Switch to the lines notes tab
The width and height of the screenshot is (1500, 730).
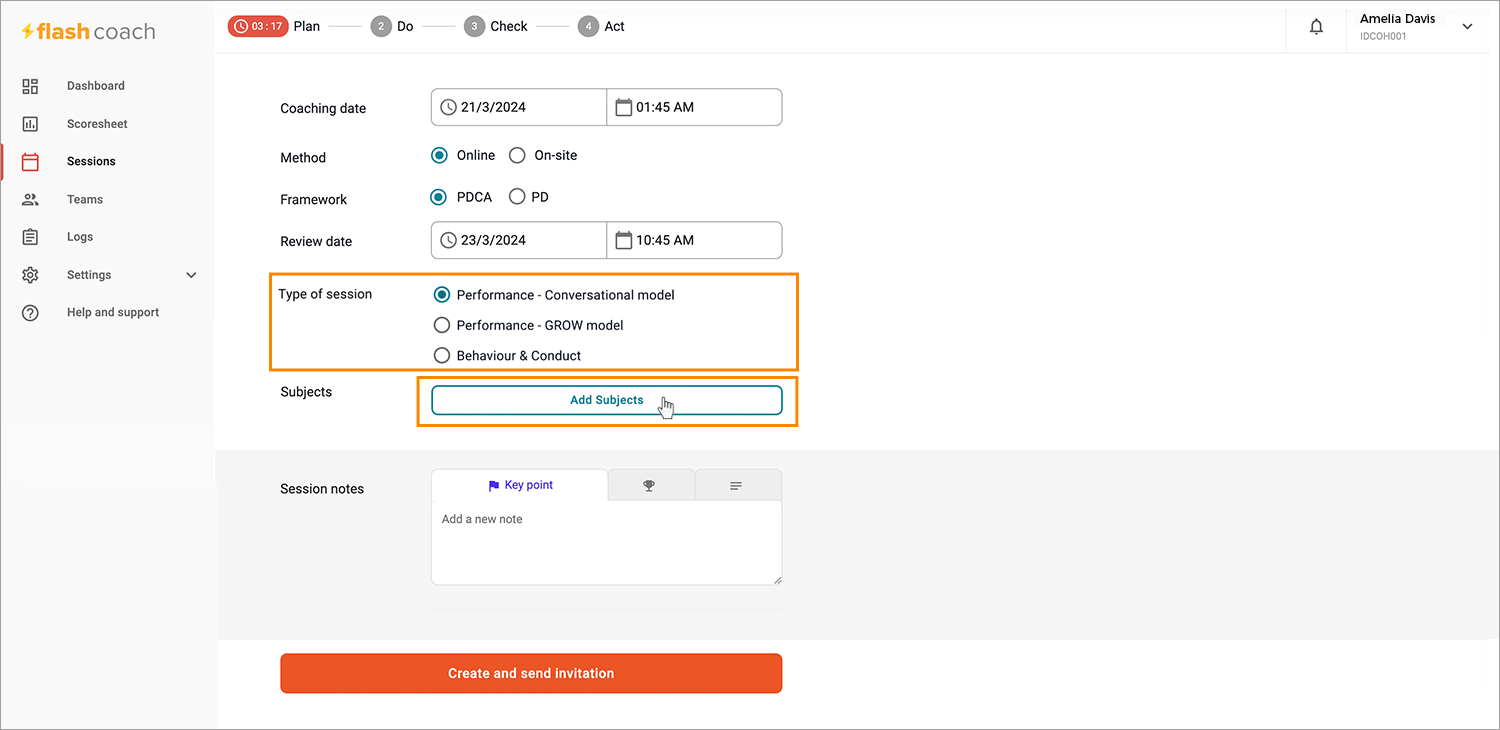(737, 485)
